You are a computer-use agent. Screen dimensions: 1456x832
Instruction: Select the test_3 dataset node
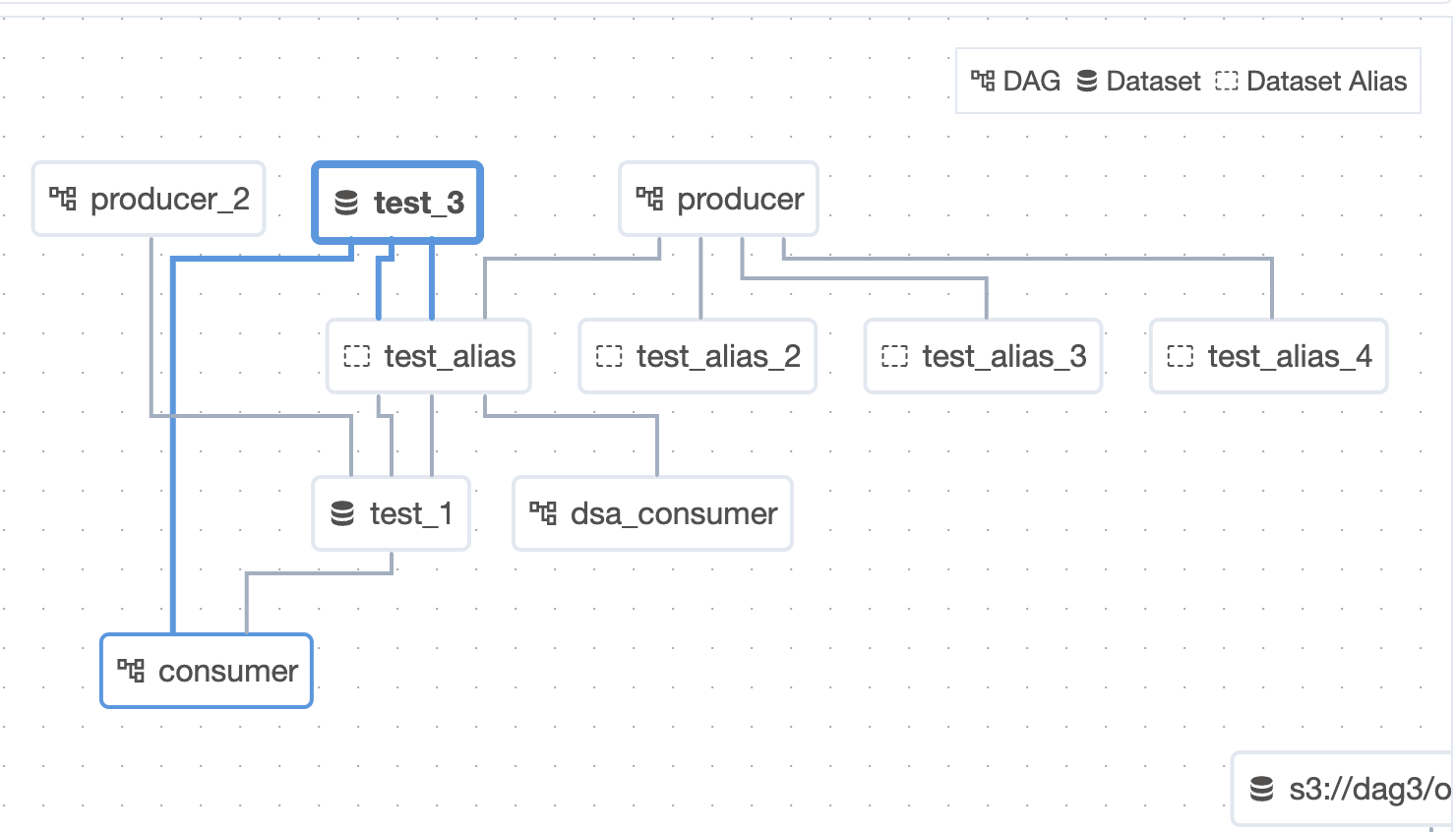click(418, 204)
